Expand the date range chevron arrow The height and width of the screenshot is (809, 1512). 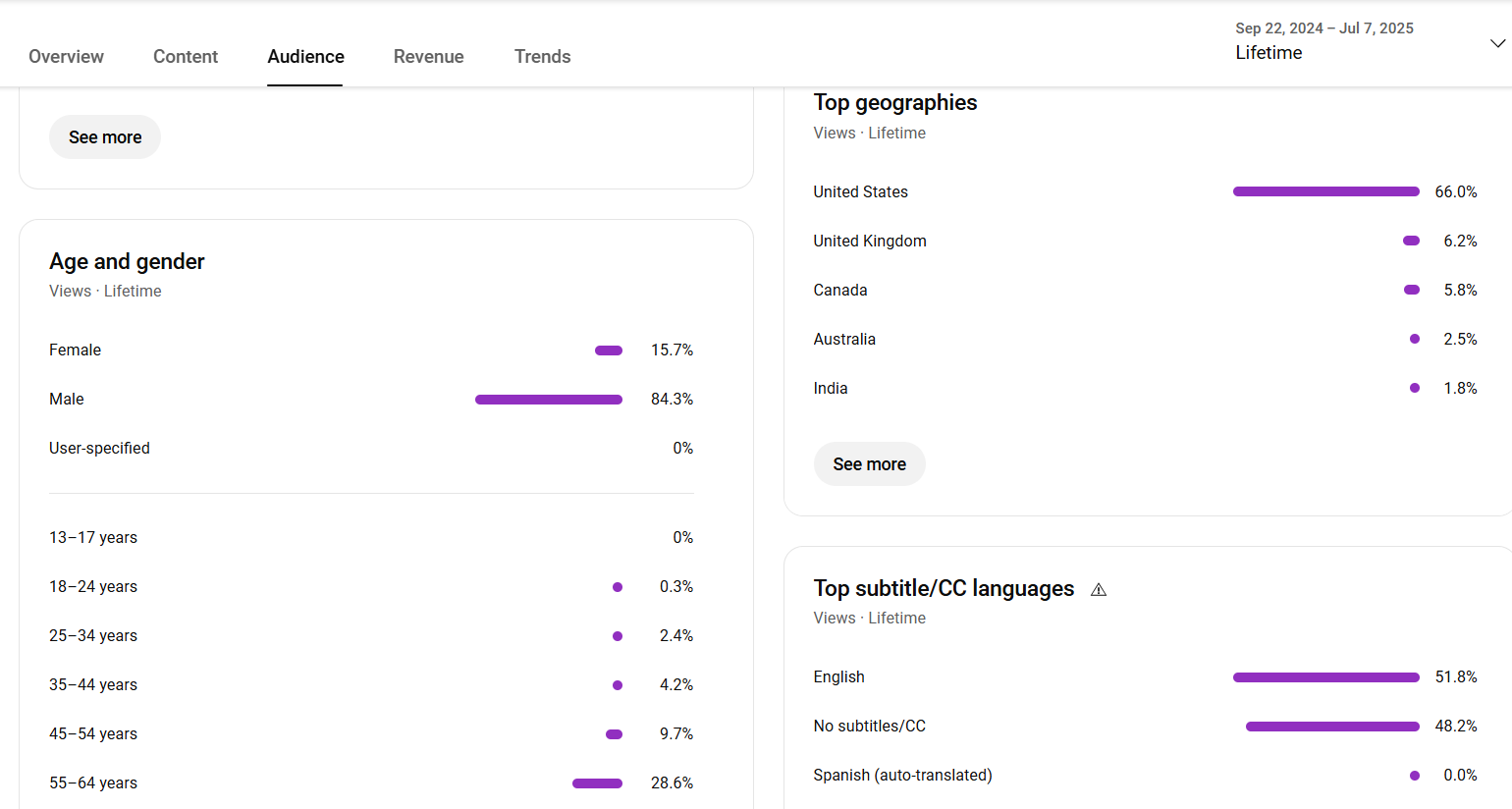(1497, 43)
